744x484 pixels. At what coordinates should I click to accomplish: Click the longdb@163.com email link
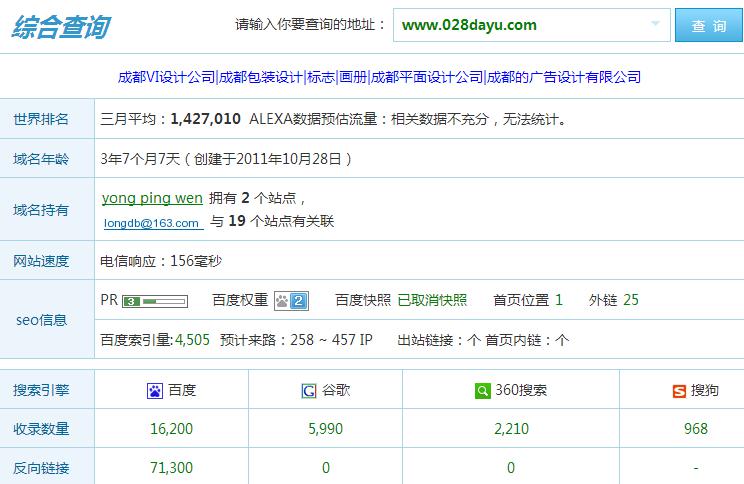151,223
